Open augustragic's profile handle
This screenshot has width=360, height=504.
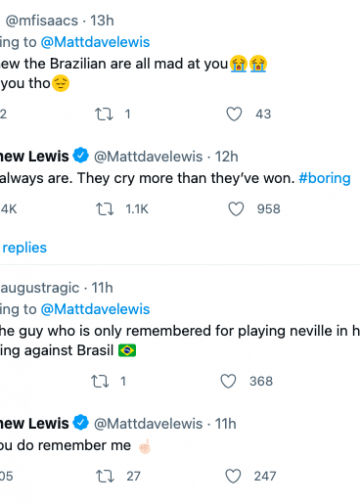(x=40, y=288)
